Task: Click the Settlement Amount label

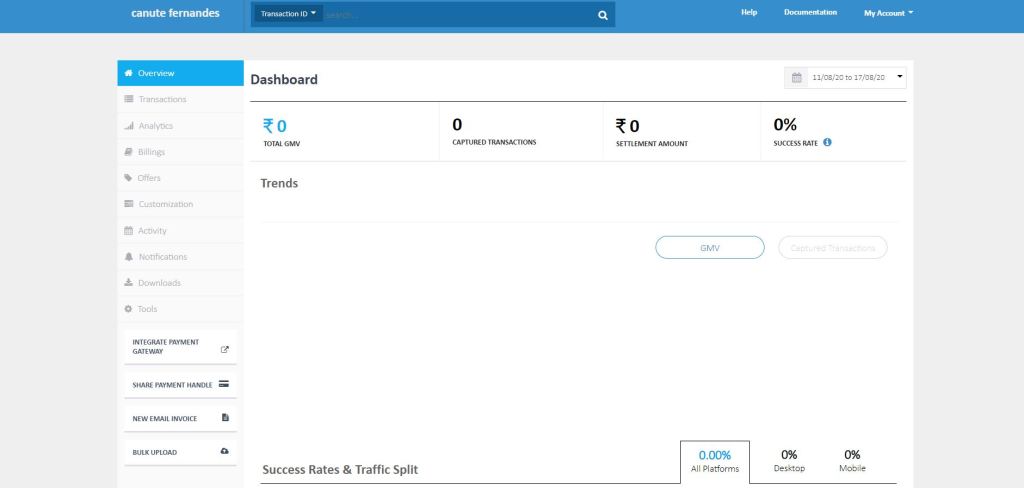Action: (652, 144)
